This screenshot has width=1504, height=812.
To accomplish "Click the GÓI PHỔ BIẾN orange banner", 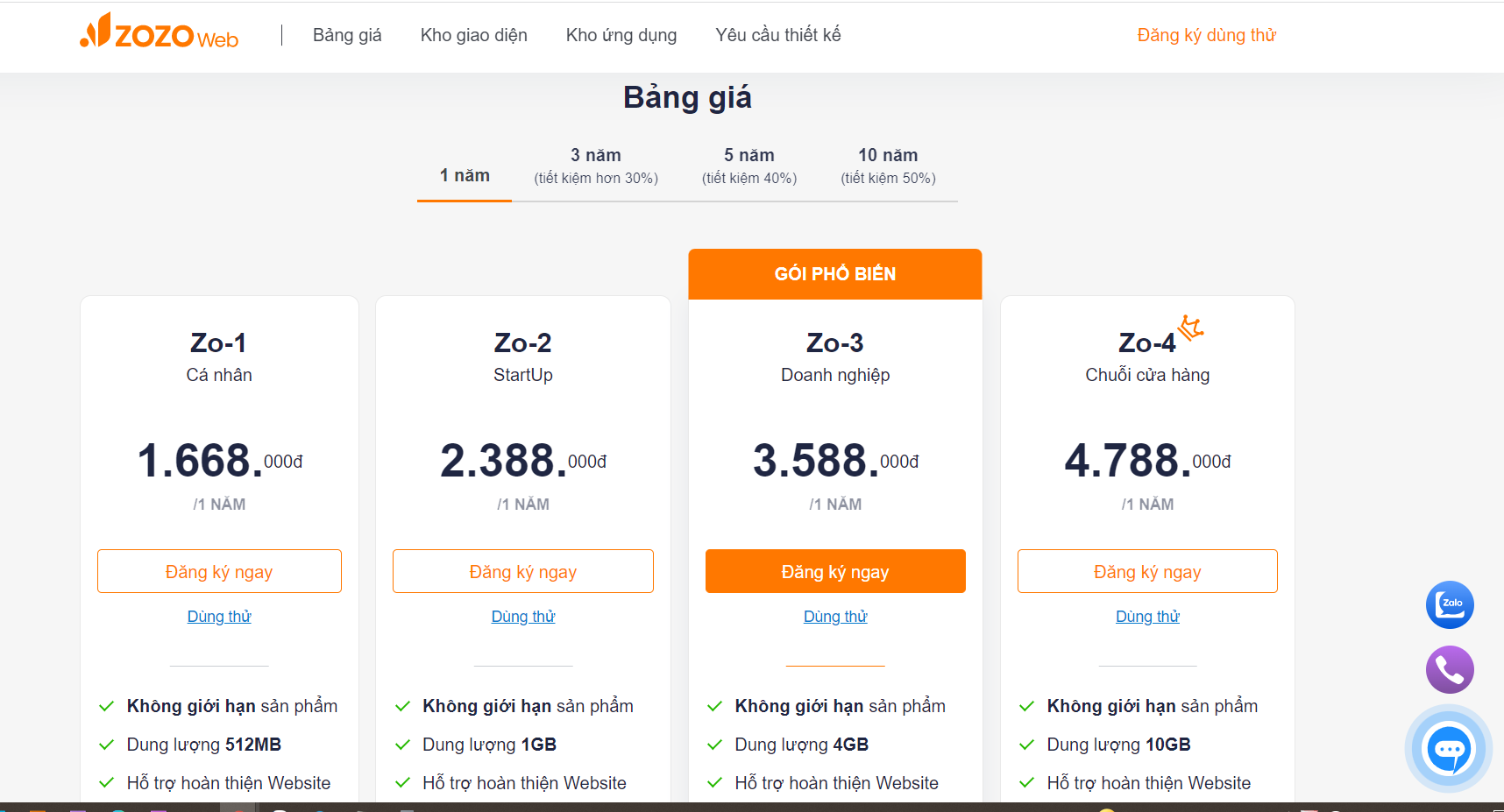I will pyautogui.click(x=835, y=274).
